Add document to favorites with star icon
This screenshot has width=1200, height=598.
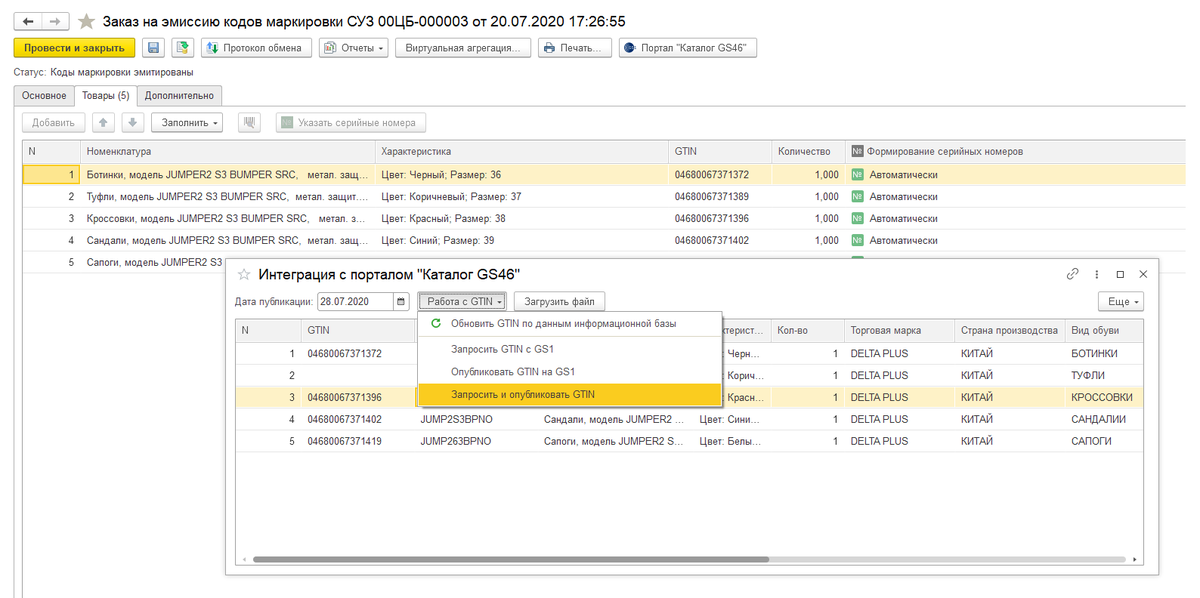point(87,21)
